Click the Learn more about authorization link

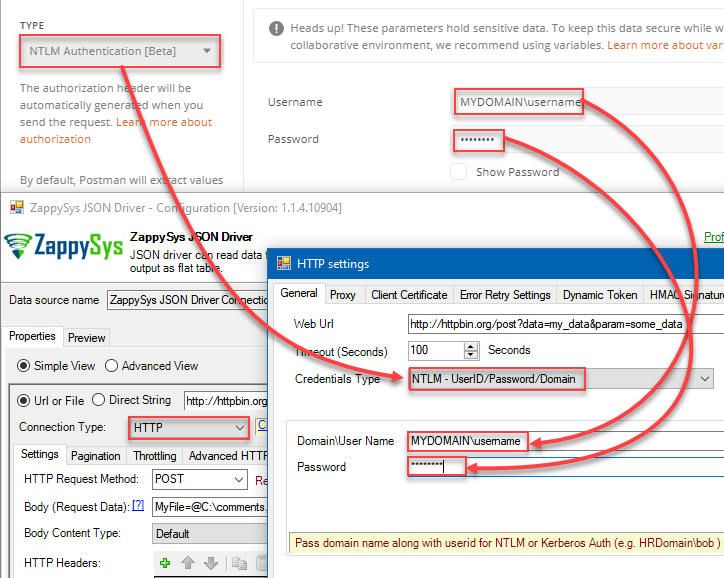[x=163, y=123]
